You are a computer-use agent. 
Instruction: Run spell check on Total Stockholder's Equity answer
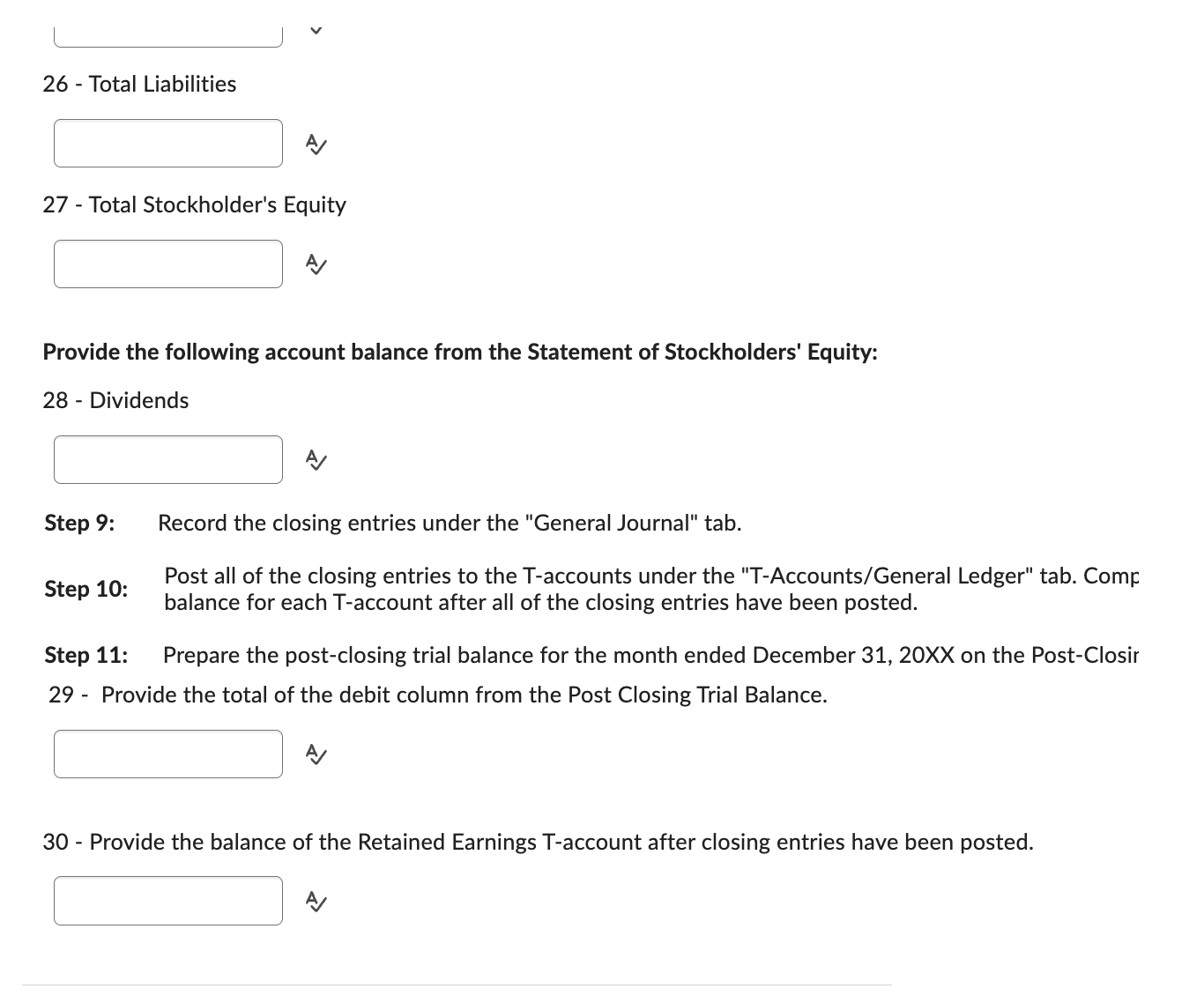click(x=315, y=264)
